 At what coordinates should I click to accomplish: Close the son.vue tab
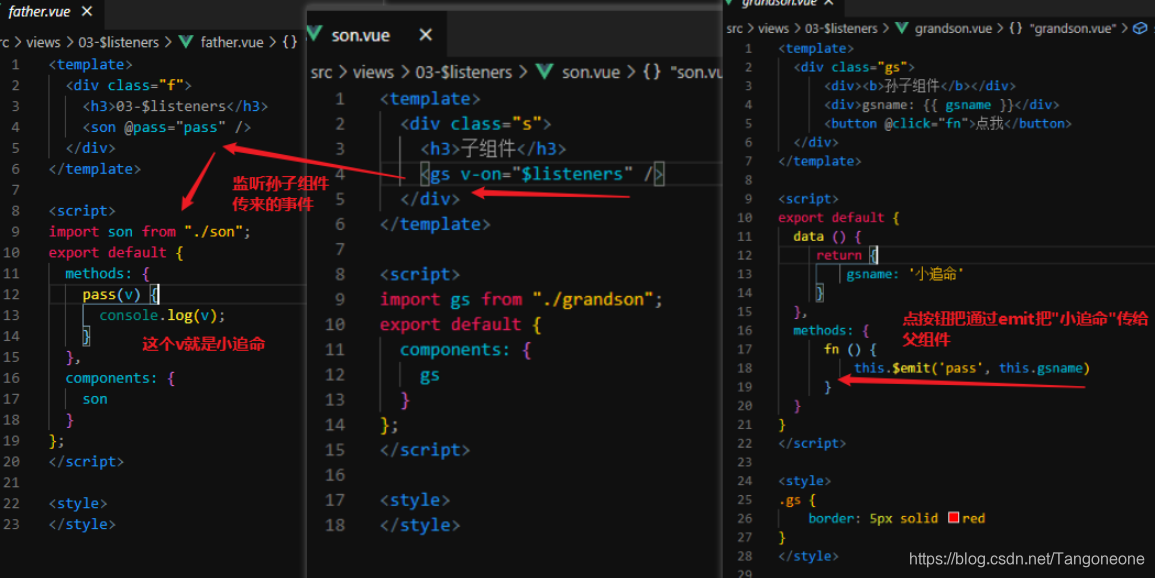click(425, 35)
